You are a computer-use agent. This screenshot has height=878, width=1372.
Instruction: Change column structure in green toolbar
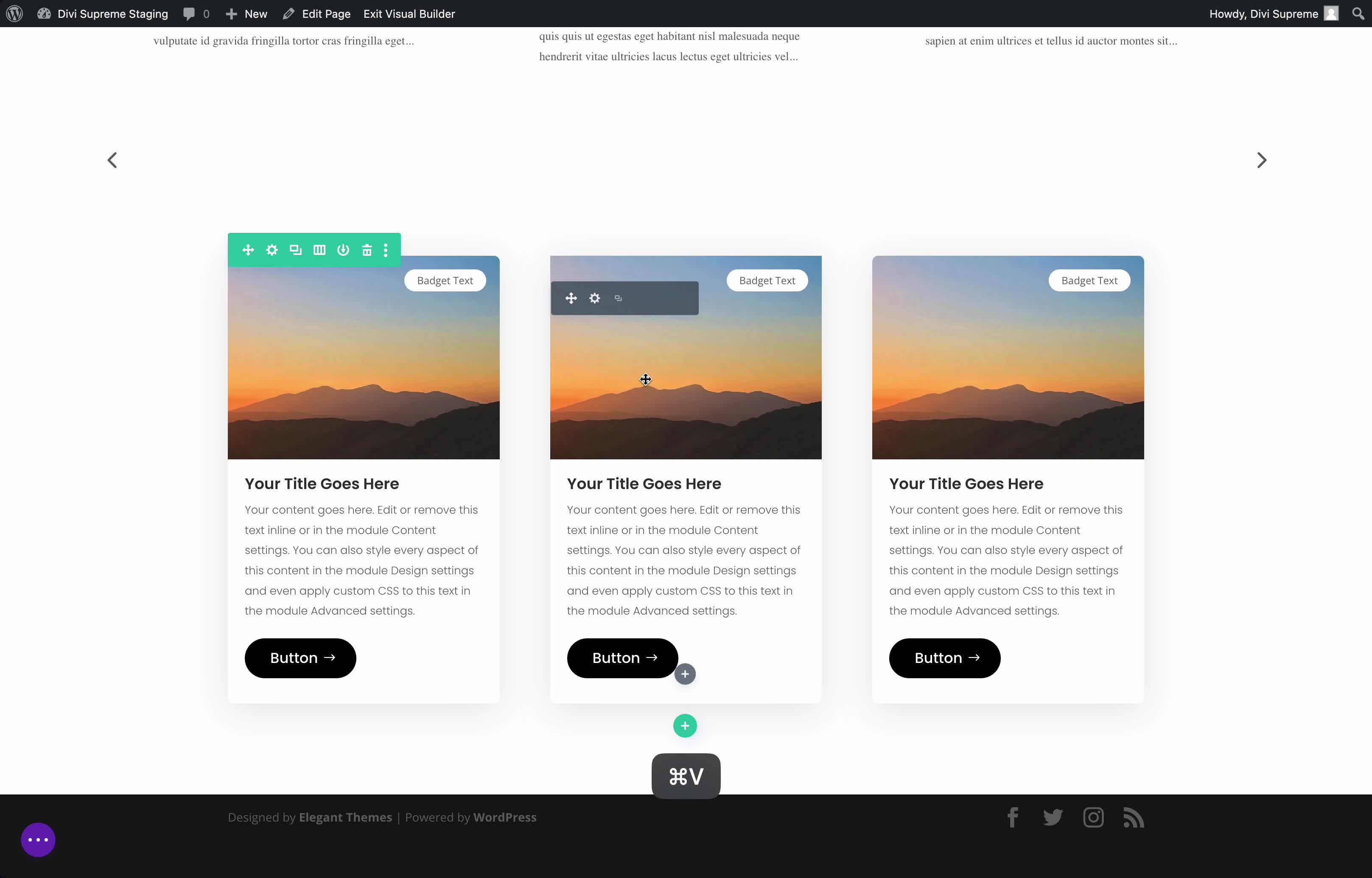pyautogui.click(x=319, y=250)
